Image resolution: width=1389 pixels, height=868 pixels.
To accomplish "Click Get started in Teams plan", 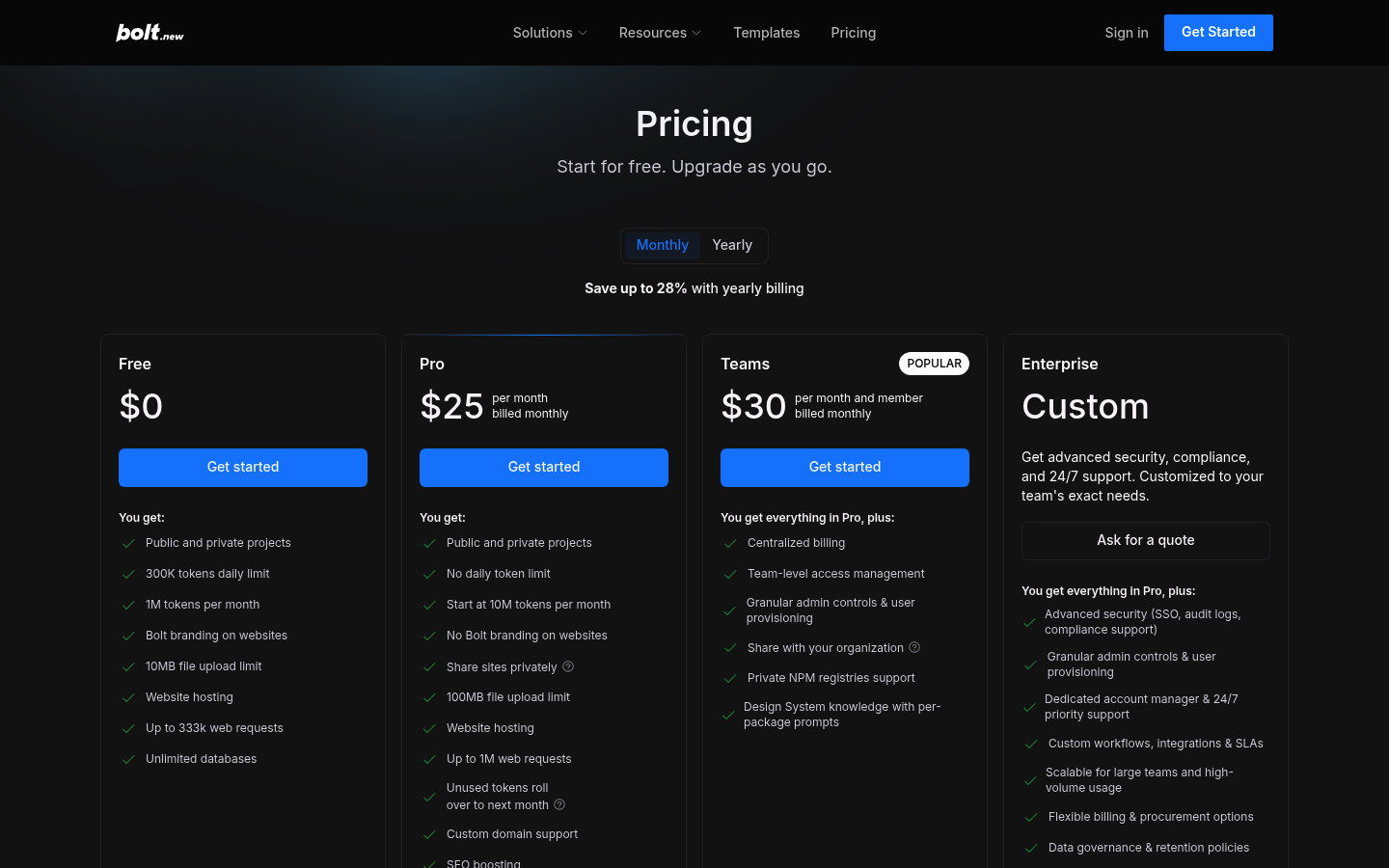I will pos(845,468).
